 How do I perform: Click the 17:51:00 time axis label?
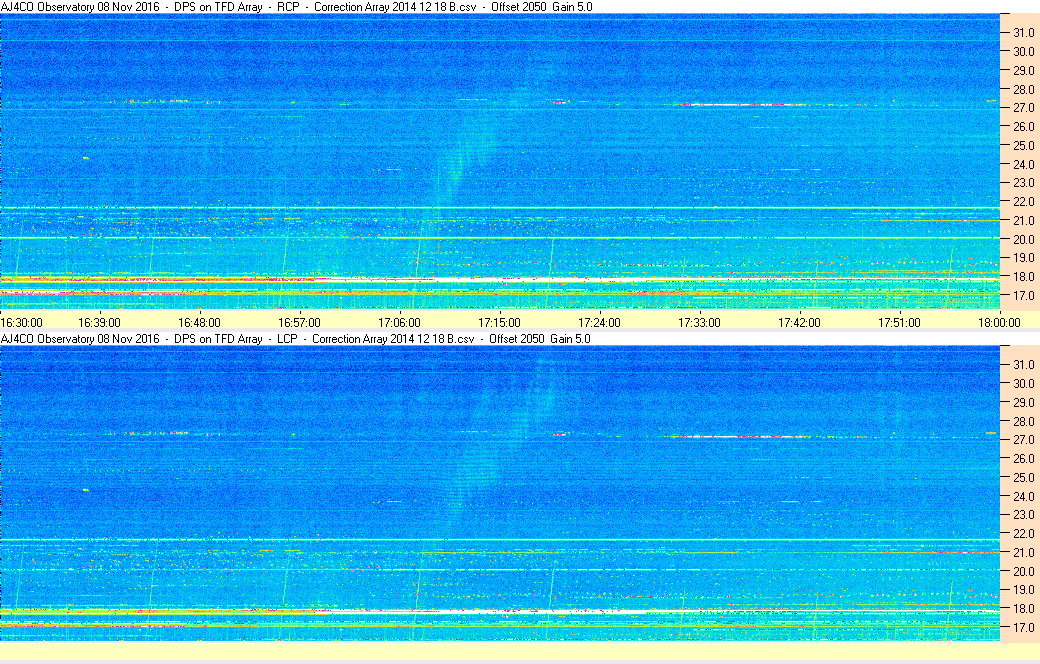[x=899, y=322]
